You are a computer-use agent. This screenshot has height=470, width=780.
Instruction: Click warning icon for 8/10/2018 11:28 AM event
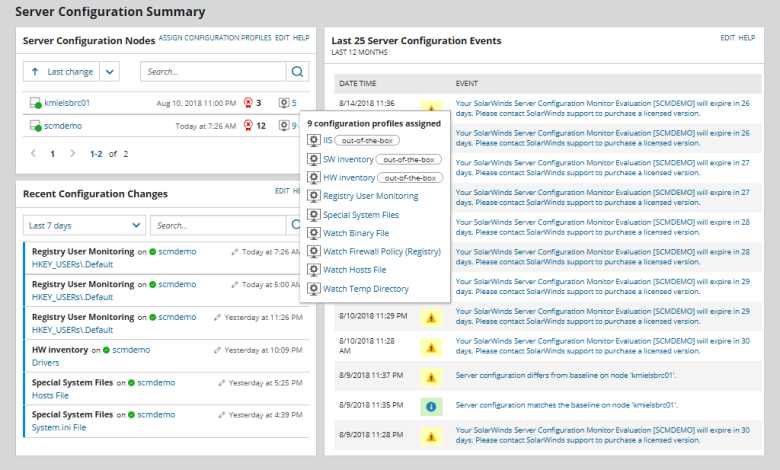431,347
